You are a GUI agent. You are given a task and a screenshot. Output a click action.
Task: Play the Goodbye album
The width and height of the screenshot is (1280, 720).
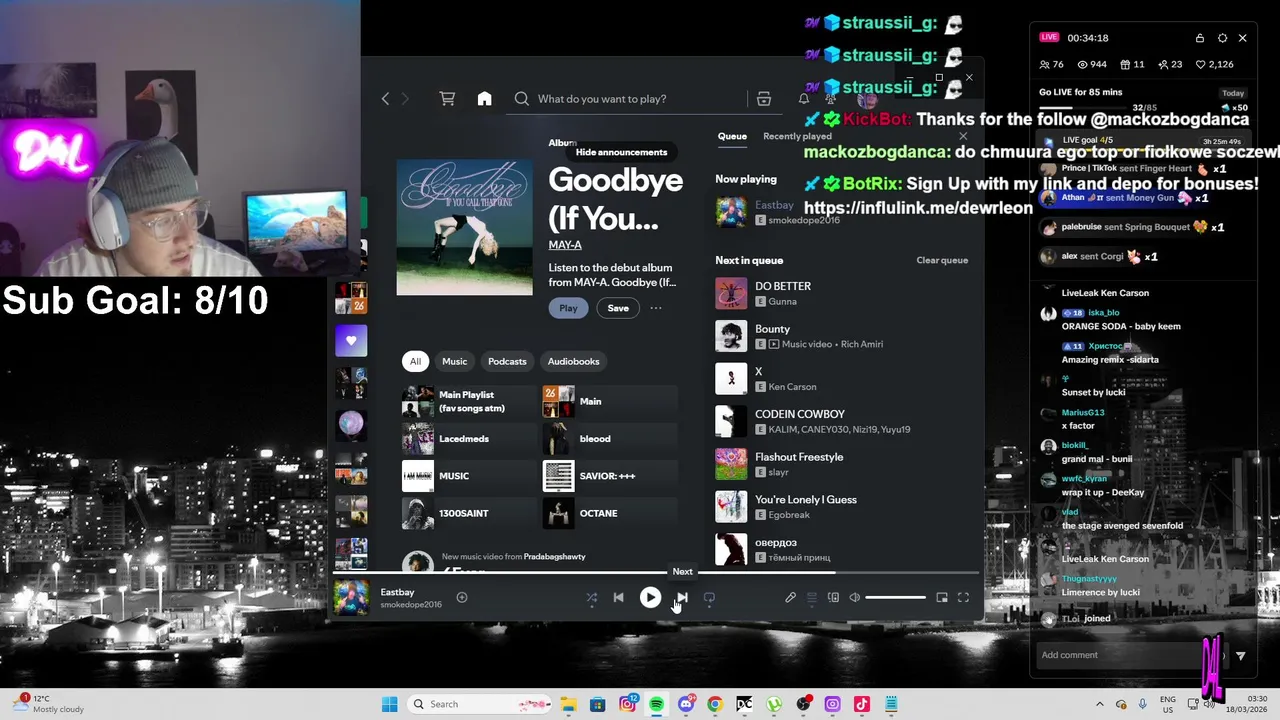point(568,308)
